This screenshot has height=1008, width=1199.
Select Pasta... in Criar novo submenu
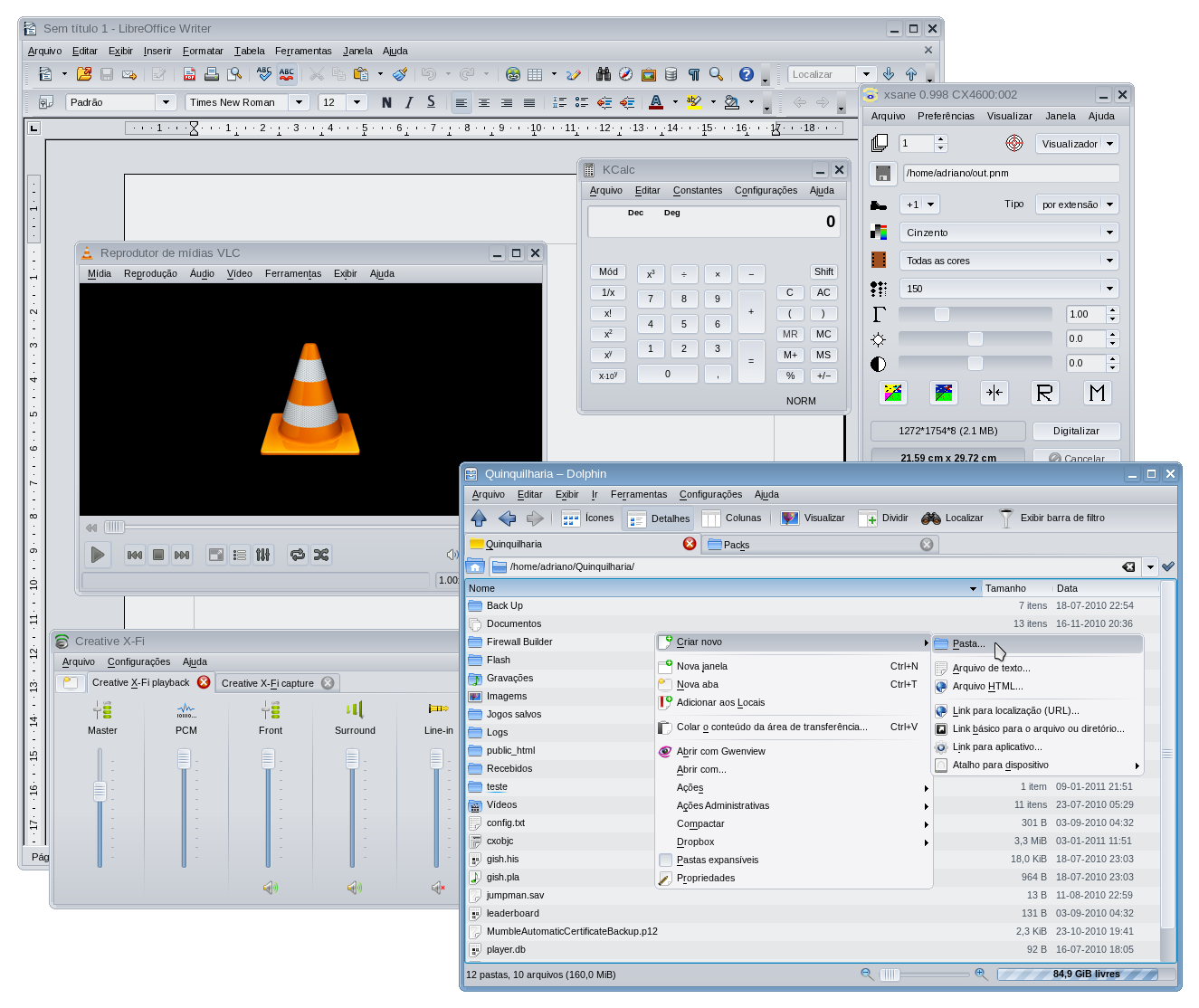[x=1037, y=643]
